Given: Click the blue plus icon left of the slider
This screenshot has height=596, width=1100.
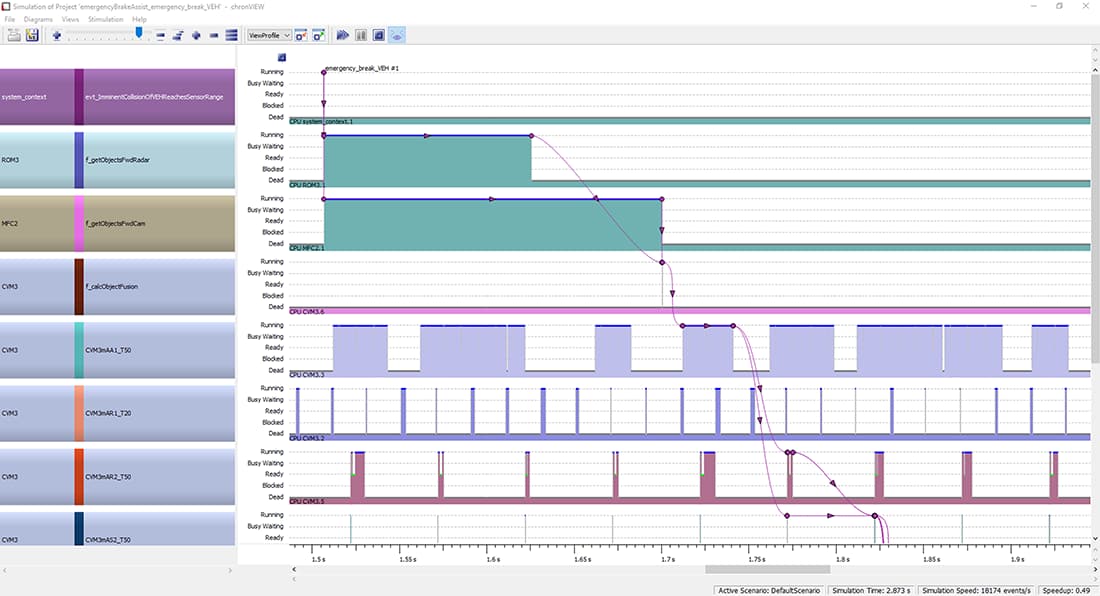Looking at the screenshot, I should (x=57, y=35).
